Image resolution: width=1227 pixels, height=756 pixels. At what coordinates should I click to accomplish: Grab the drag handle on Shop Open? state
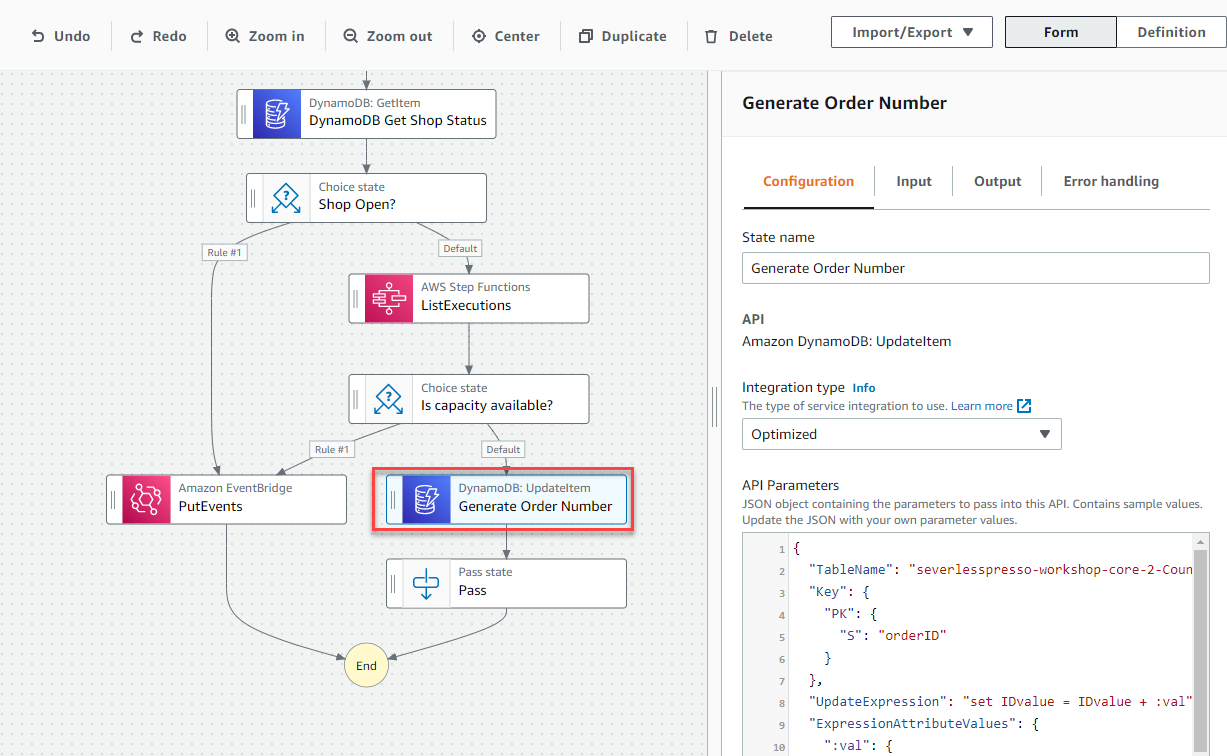pyautogui.click(x=255, y=198)
